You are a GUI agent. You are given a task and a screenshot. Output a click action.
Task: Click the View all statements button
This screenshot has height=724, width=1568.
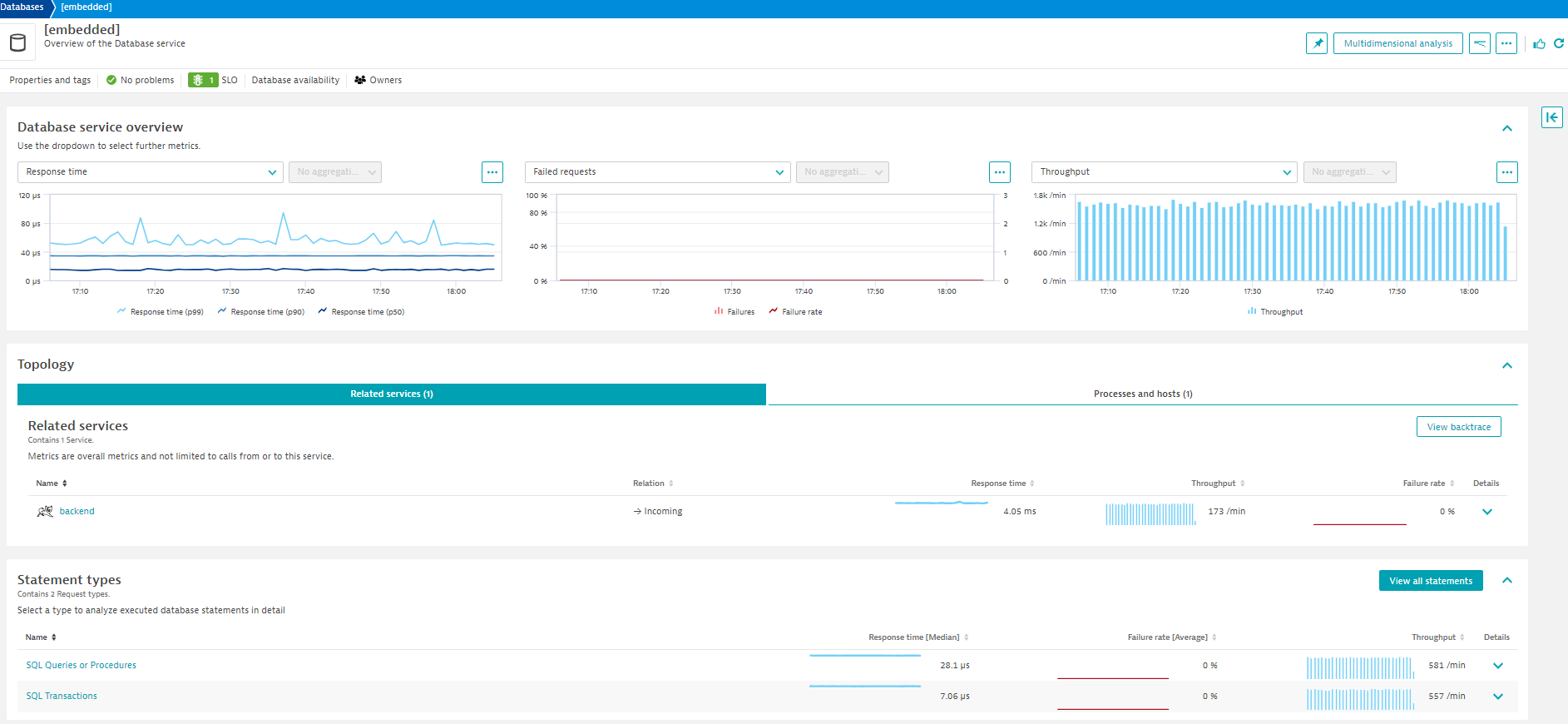tap(1430, 581)
